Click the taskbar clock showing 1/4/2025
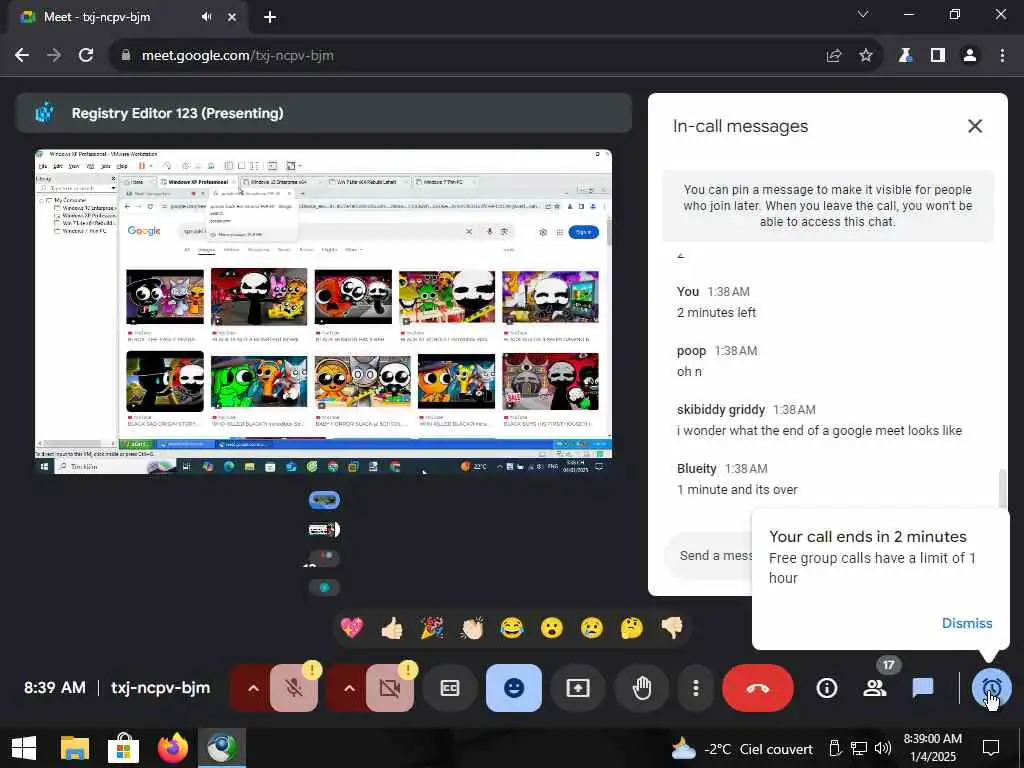The image size is (1024, 768). point(932,748)
